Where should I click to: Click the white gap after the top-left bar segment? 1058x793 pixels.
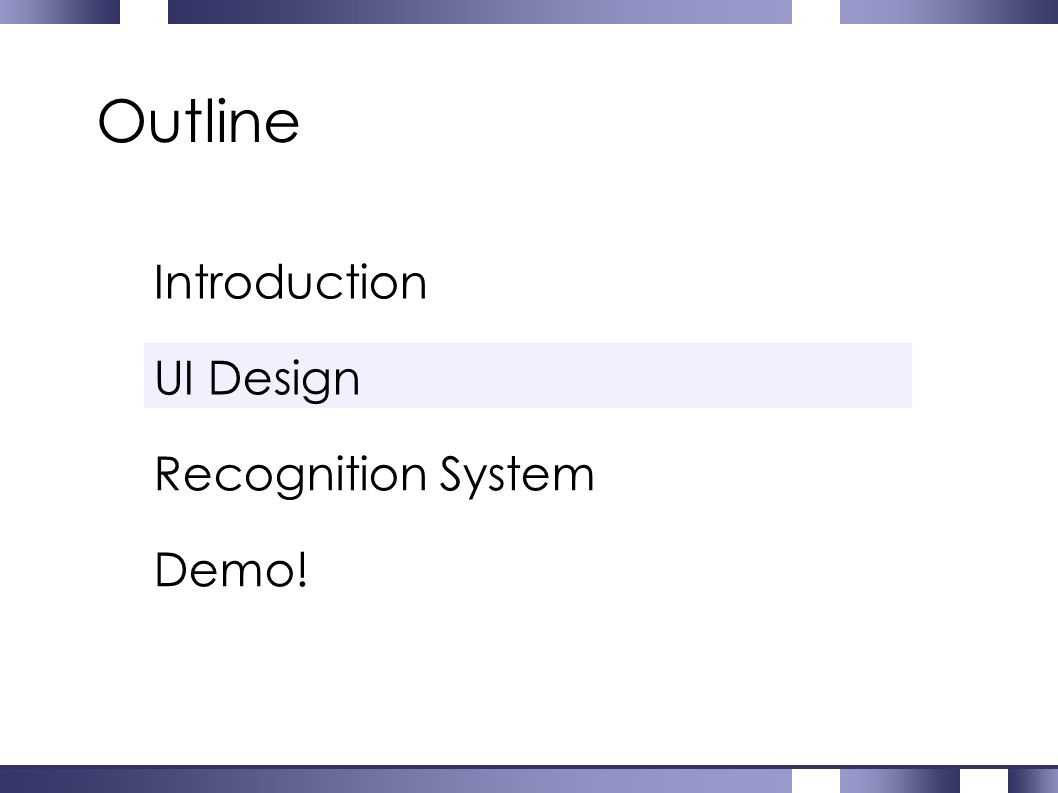(144, 11)
